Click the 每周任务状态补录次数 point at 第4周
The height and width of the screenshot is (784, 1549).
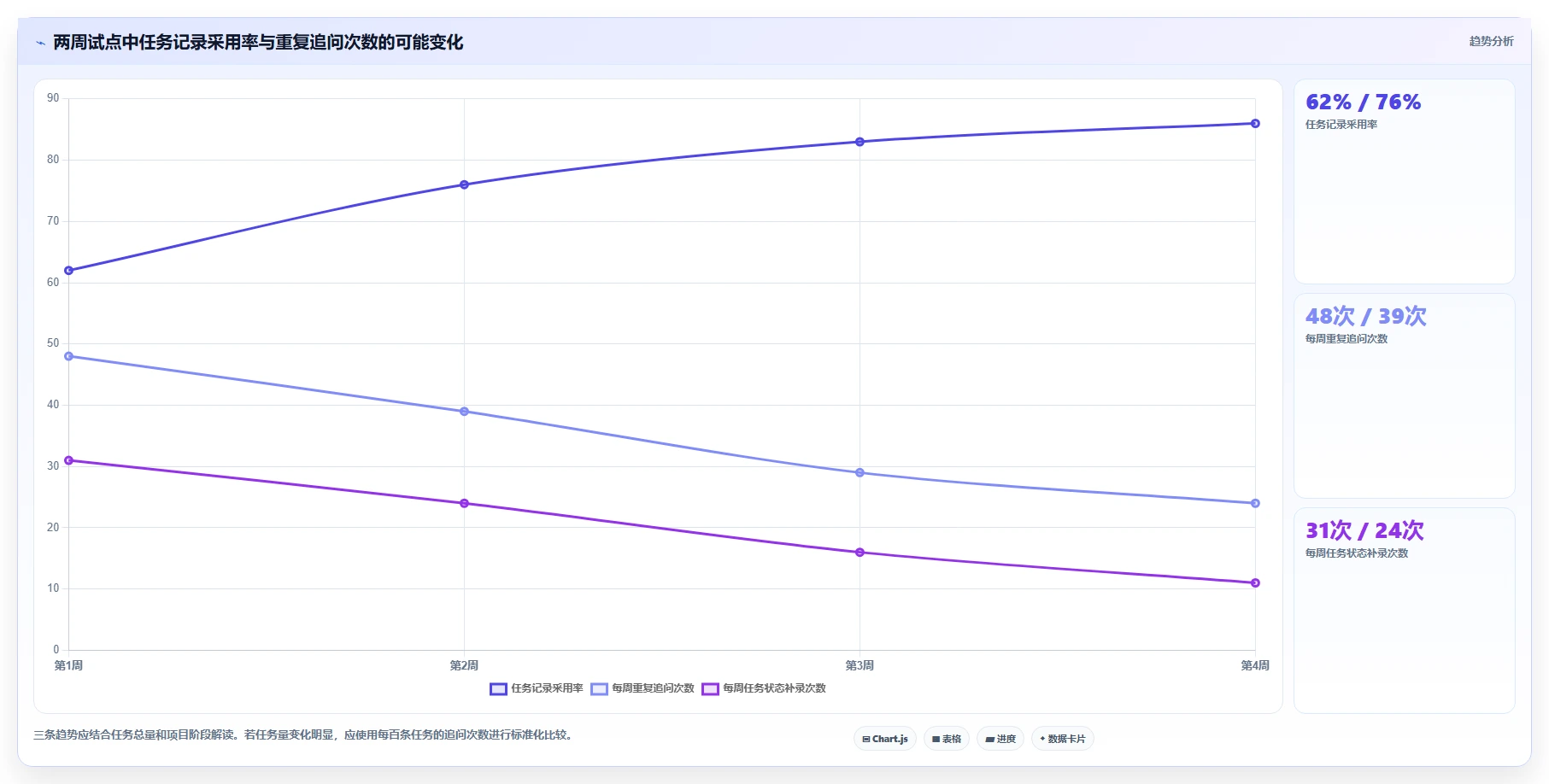click(1255, 583)
